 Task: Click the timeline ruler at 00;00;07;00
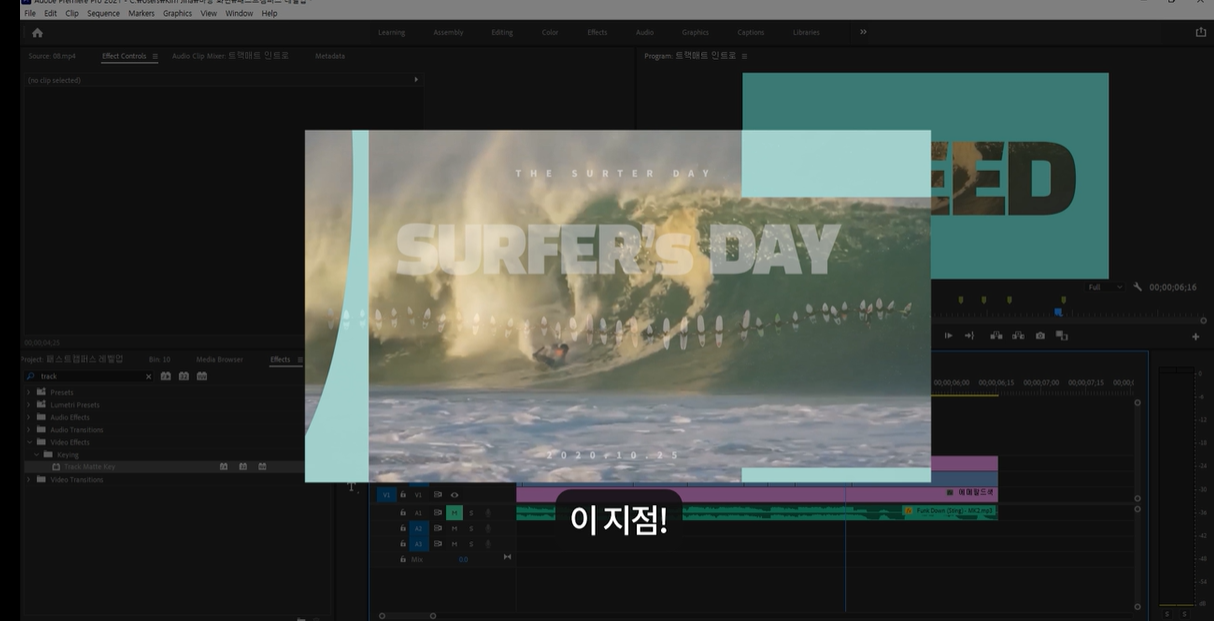1042,382
